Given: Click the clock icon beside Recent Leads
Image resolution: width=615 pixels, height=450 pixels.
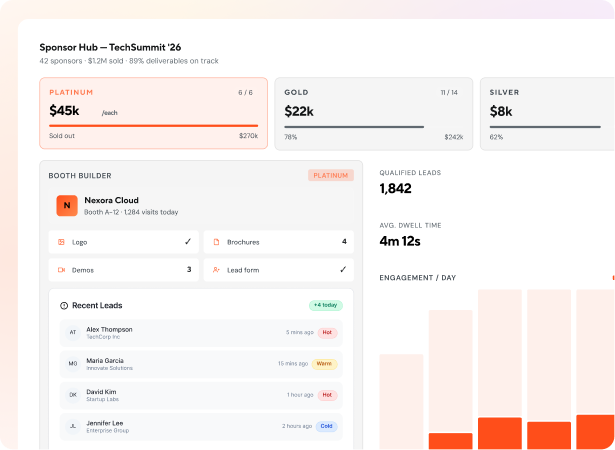Looking at the screenshot, I should pos(64,306).
